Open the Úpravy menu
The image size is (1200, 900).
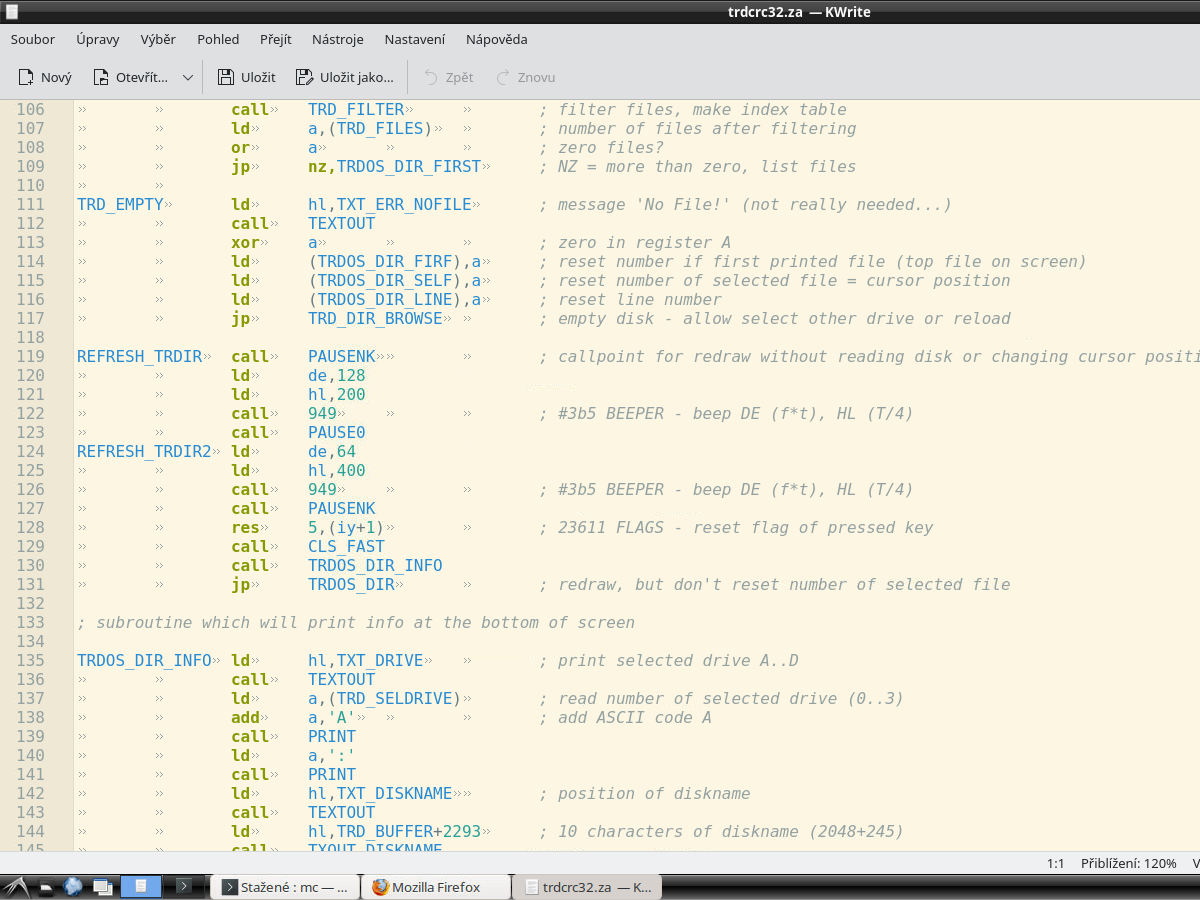(98, 39)
